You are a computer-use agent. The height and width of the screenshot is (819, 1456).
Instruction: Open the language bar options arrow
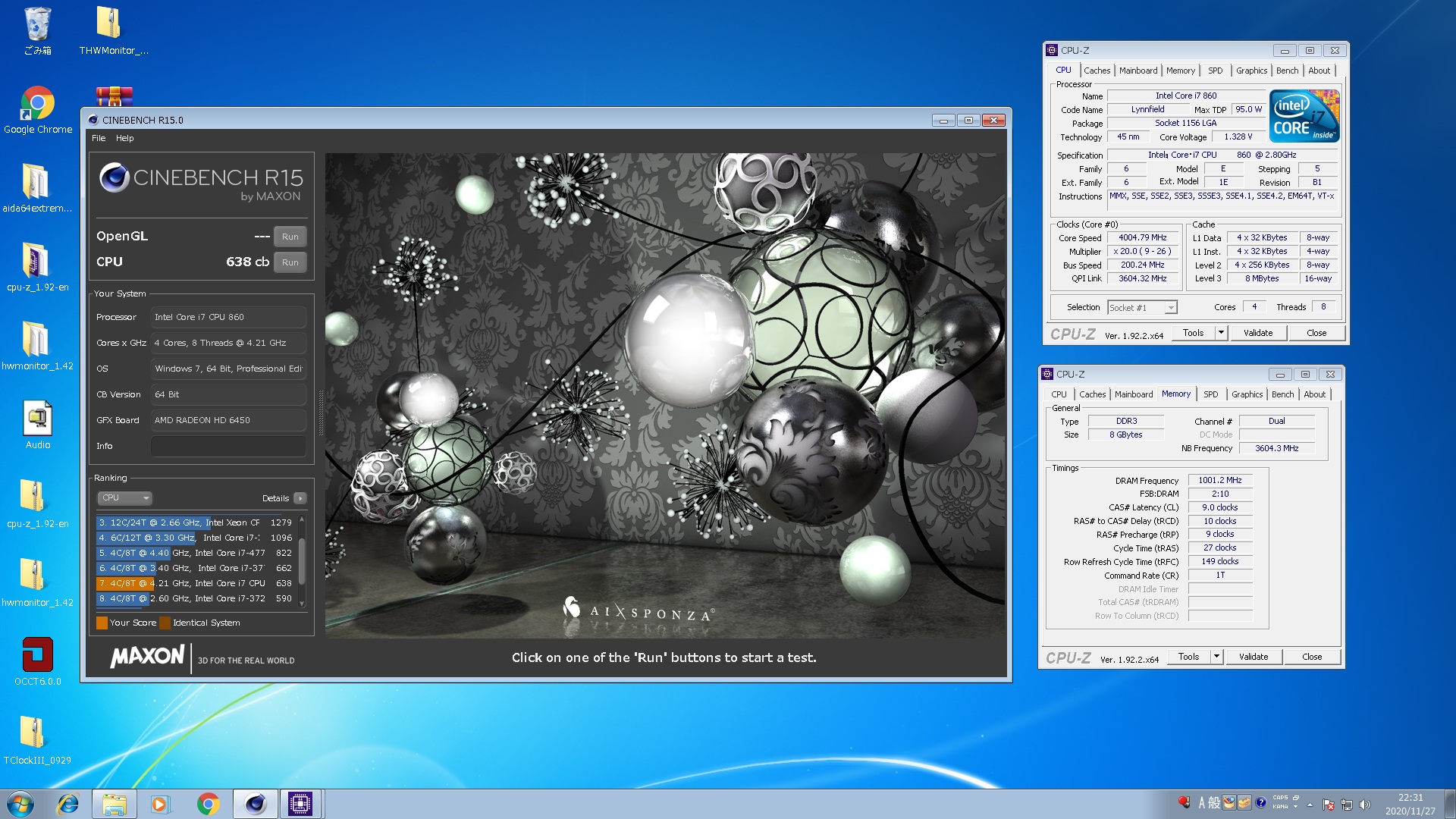click(x=1296, y=807)
